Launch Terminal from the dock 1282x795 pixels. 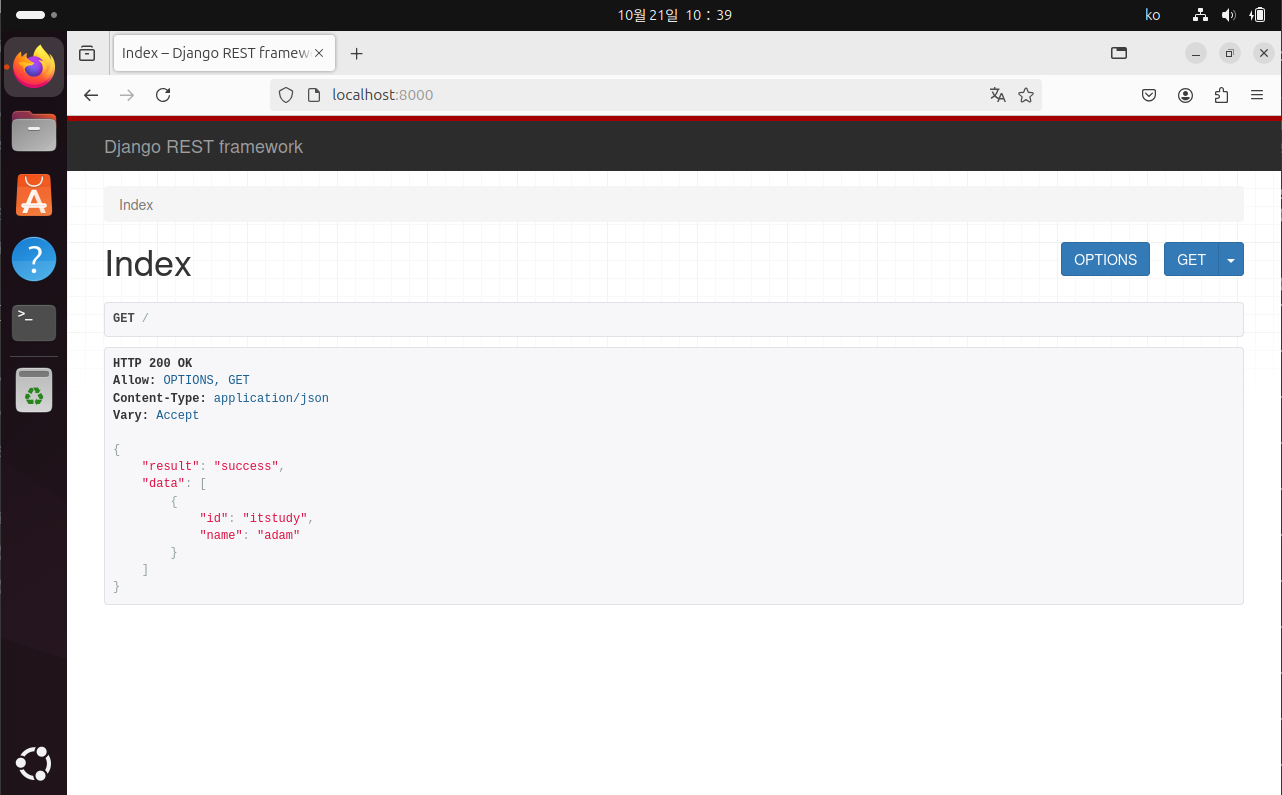point(34,322)
